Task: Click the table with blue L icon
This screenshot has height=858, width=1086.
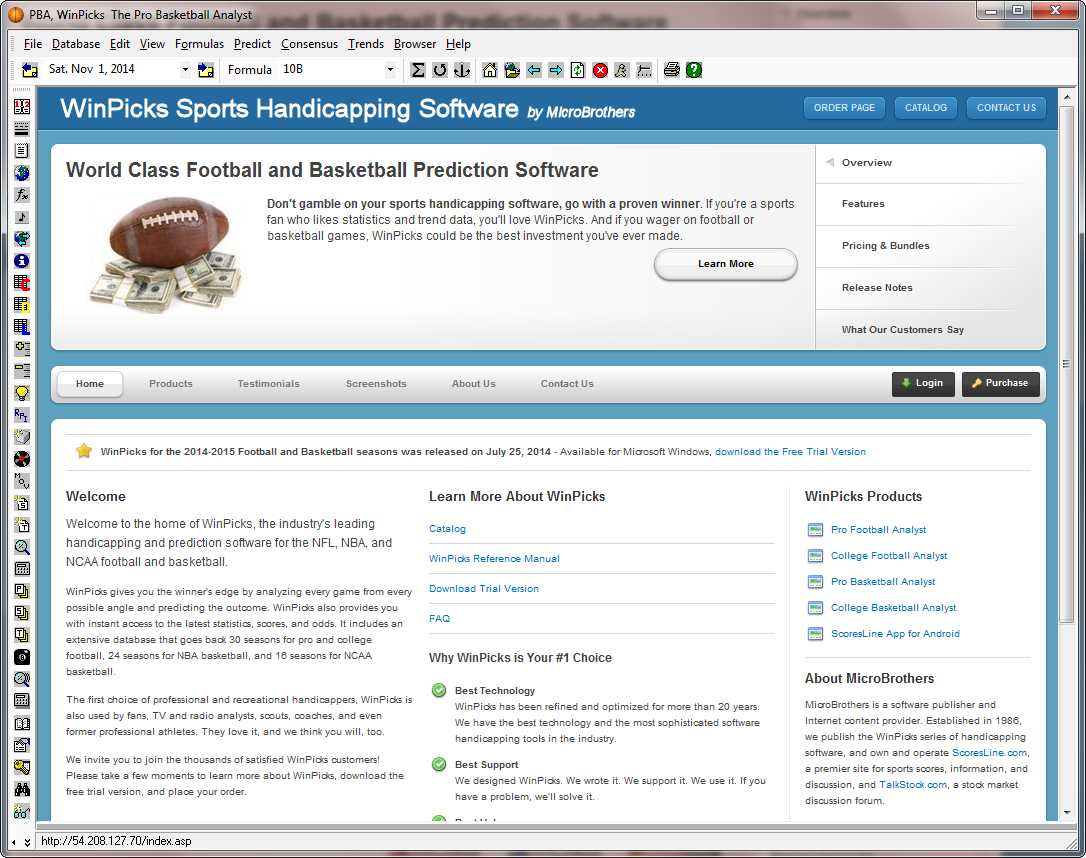Action: [x=22, y=327]
